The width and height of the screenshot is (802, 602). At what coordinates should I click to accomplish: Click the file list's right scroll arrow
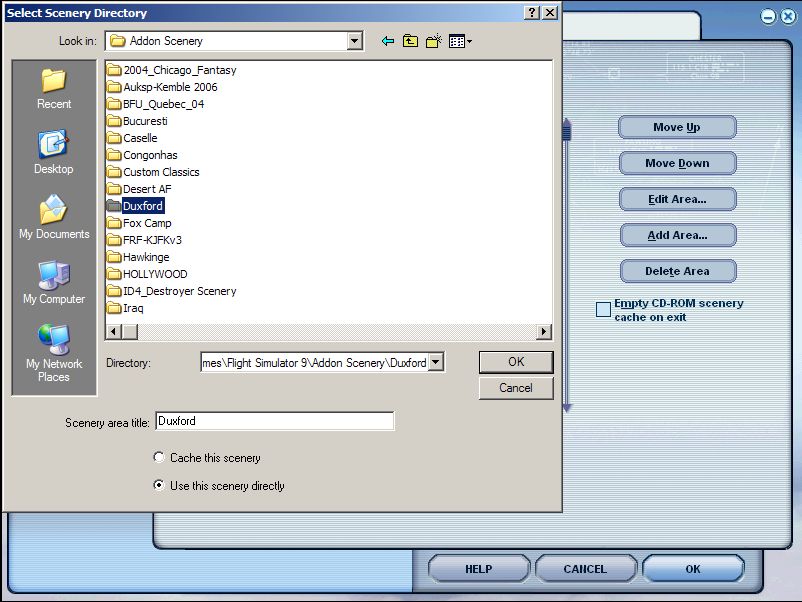coord(544,332)
